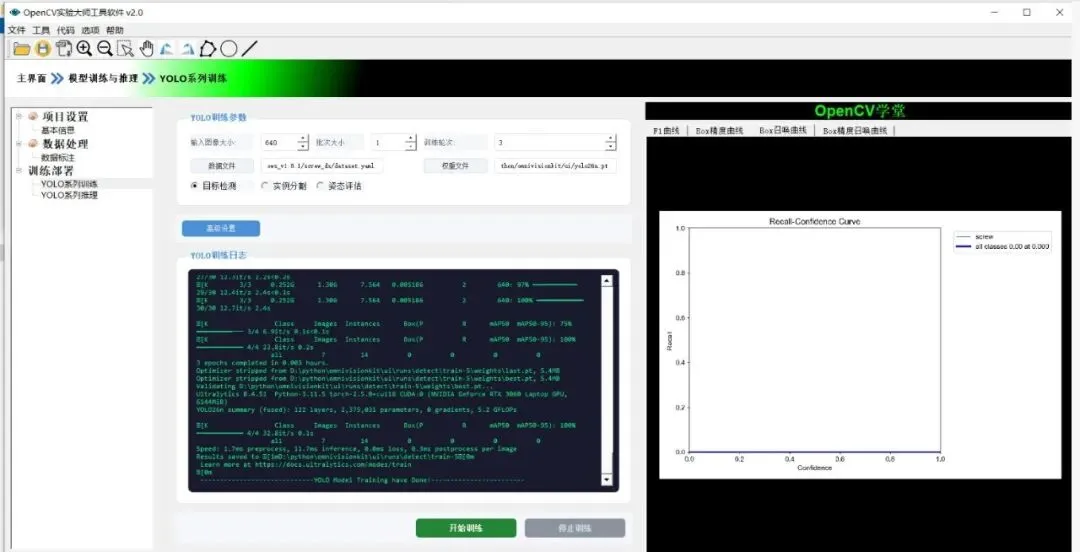Select 基本信息 in the tree

click(58, 130)
